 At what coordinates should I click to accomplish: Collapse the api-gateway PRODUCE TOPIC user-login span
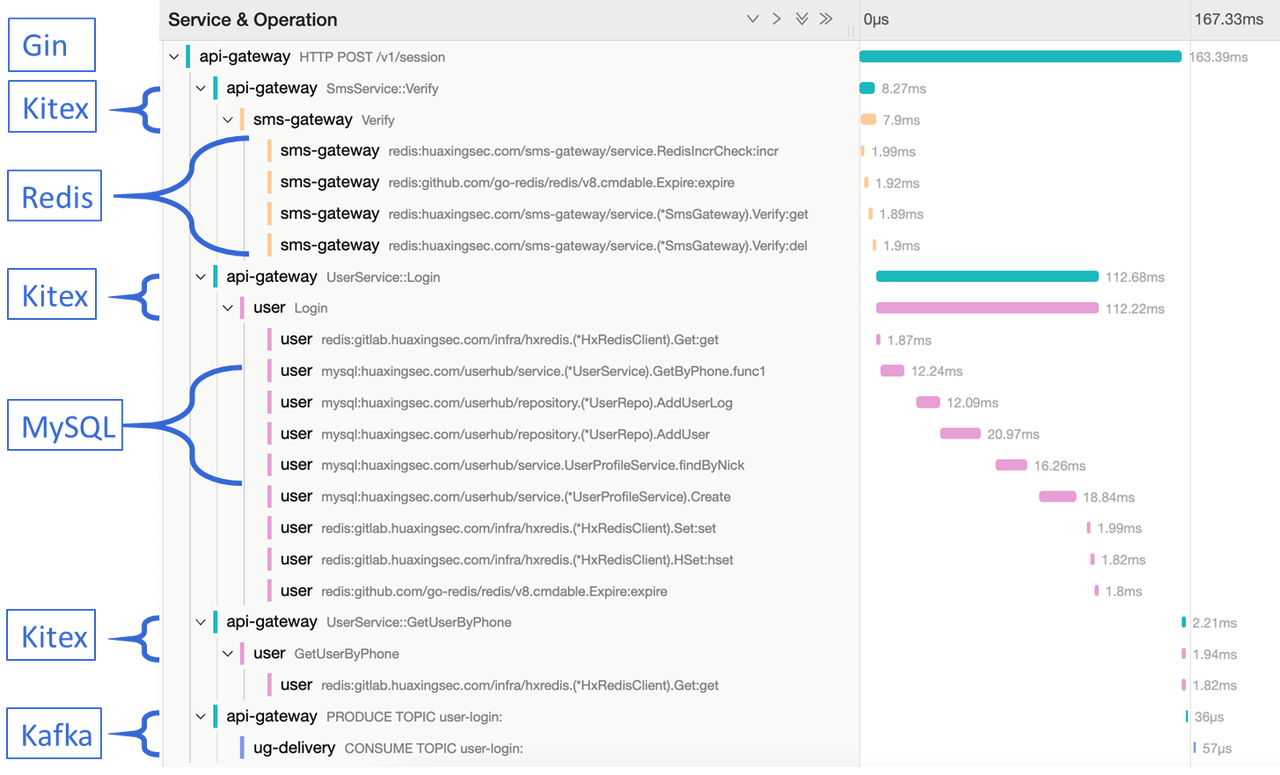pos(201,716)
